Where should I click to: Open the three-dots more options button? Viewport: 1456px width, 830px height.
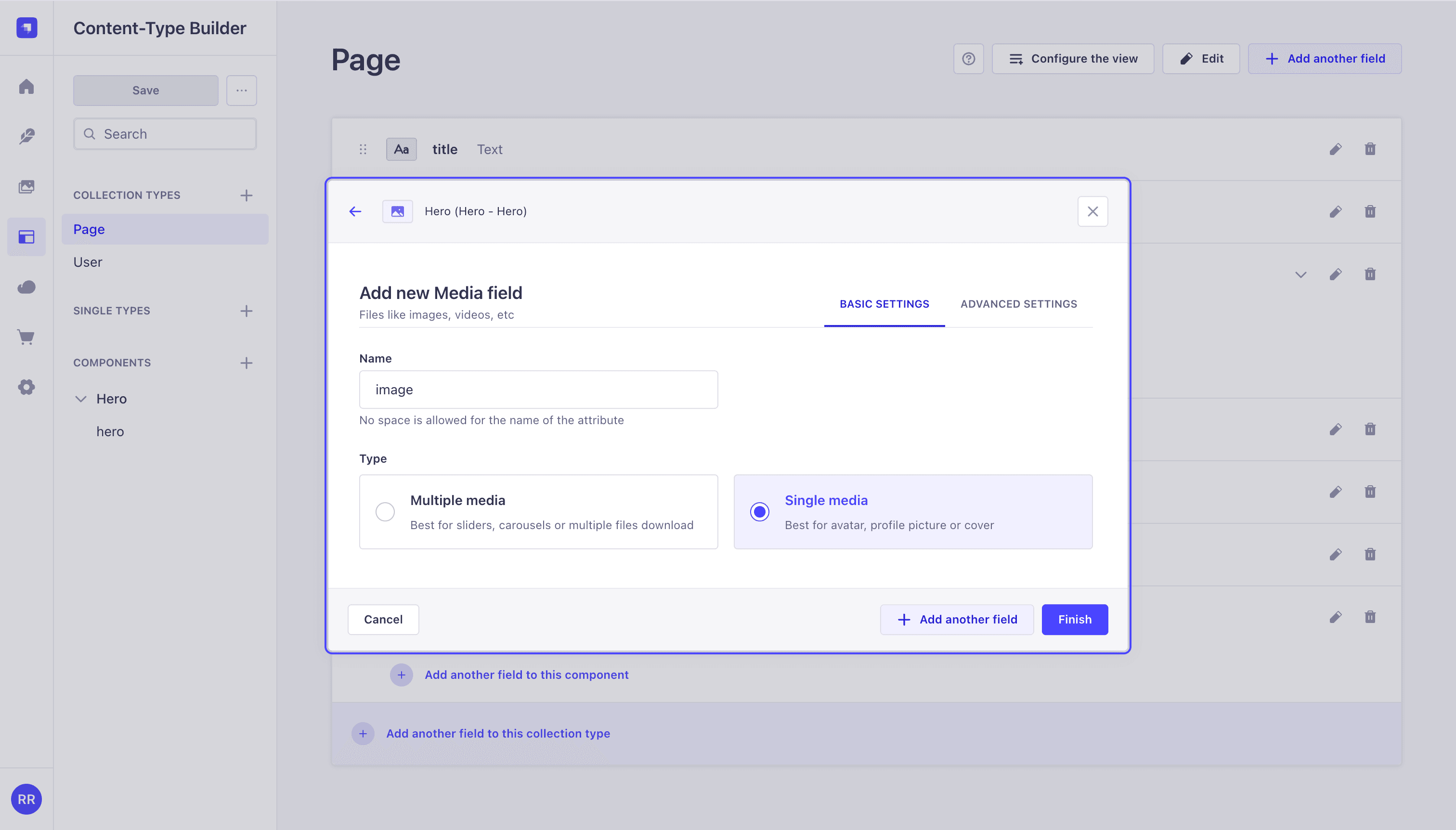(x=242, y=91)
